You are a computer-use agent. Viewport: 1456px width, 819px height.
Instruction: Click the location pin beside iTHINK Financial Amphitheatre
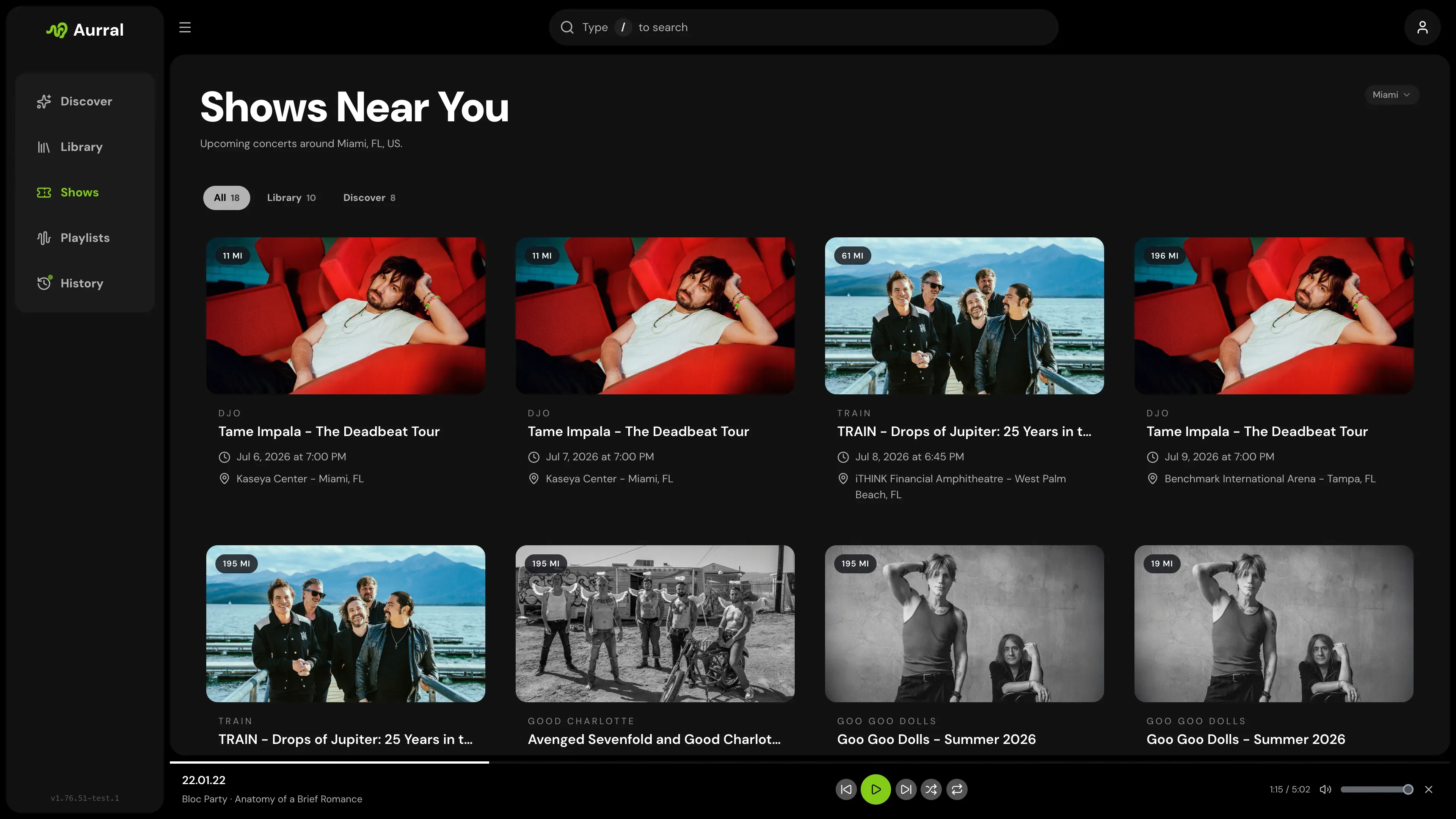point(843,479)
